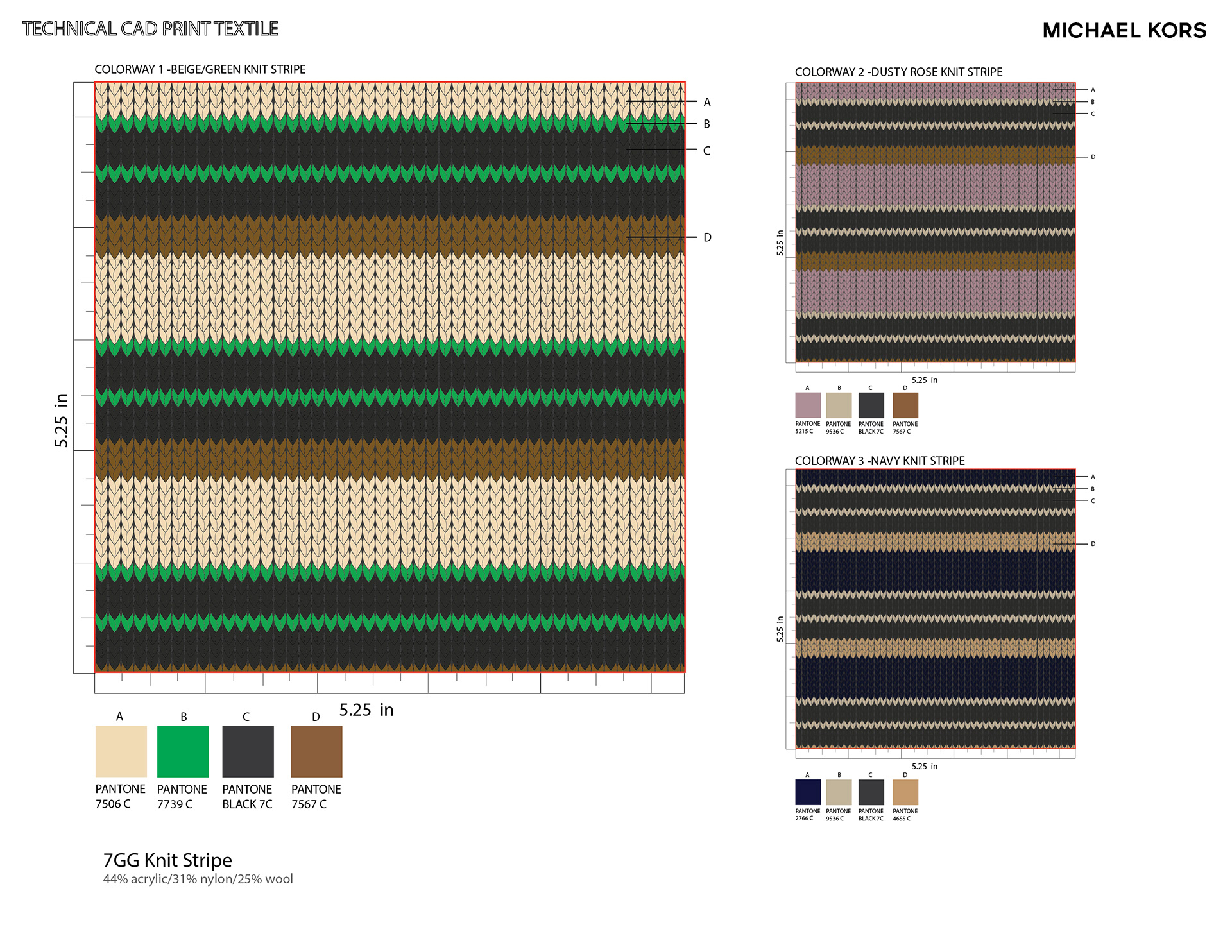Select the Colorway 1 Beige/Green title
This screenshot has width=1232, height=952.
[x=200, y=69]
